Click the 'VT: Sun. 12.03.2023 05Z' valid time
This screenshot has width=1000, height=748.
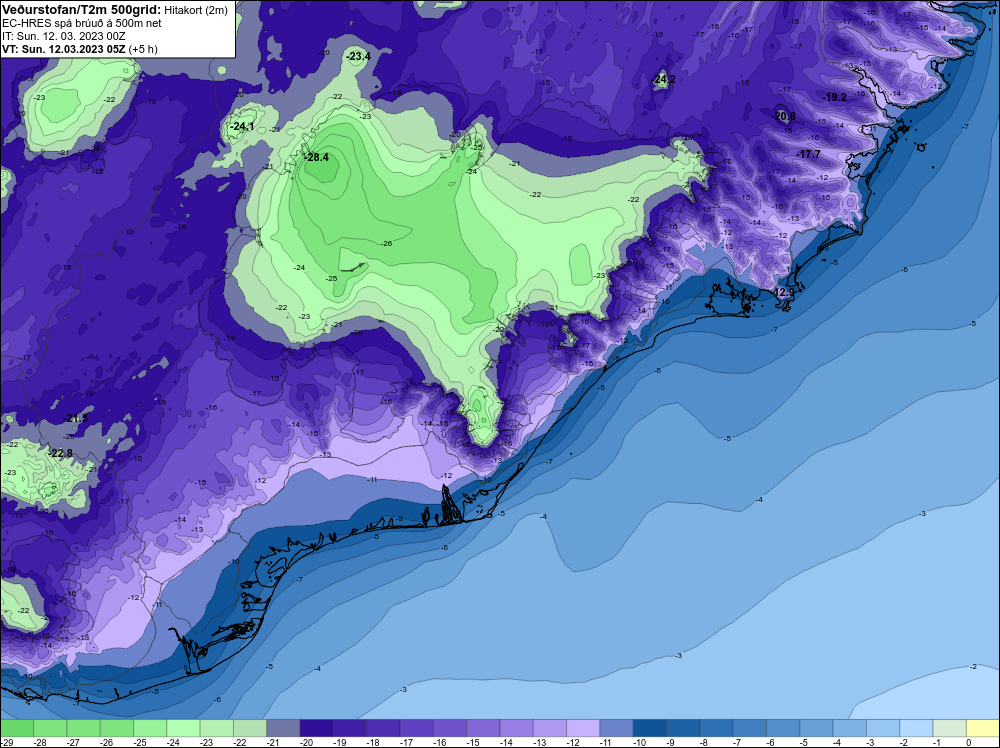pos(64,49)
